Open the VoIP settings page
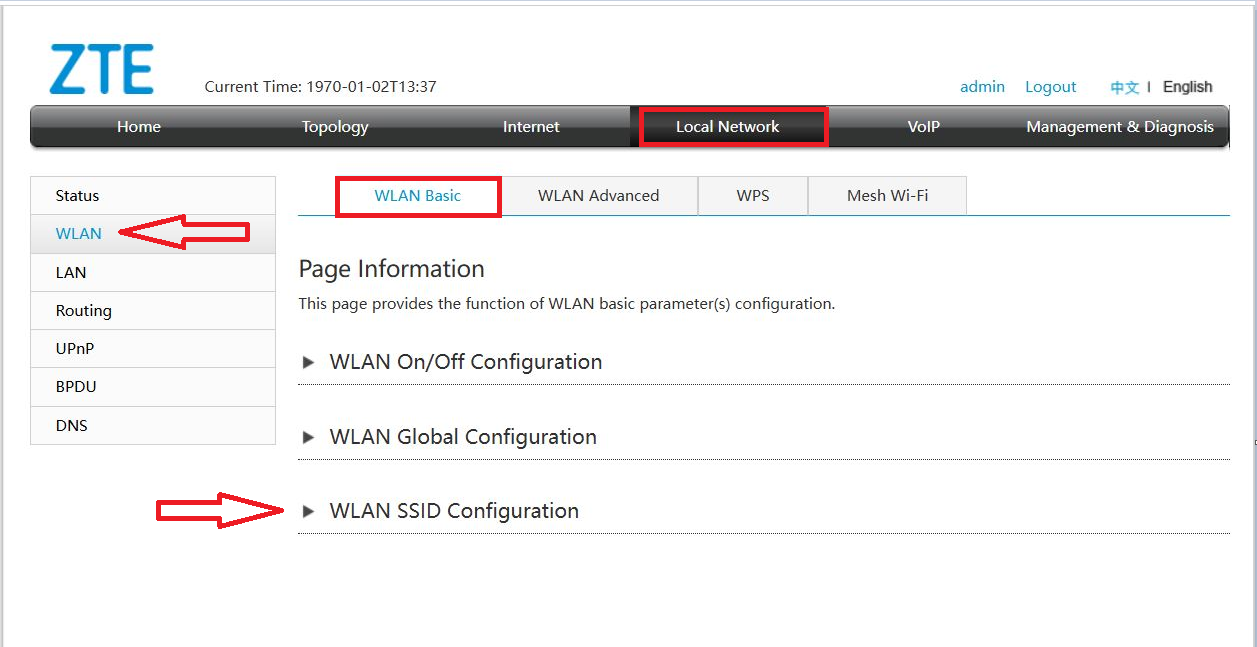Screen dimensions: 1257x647 (922, 126)
